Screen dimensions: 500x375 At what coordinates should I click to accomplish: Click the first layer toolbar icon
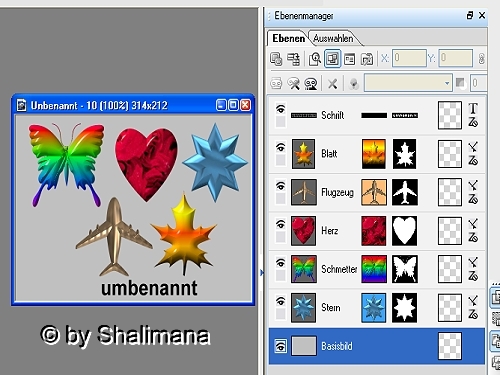(x=276, y=59)
